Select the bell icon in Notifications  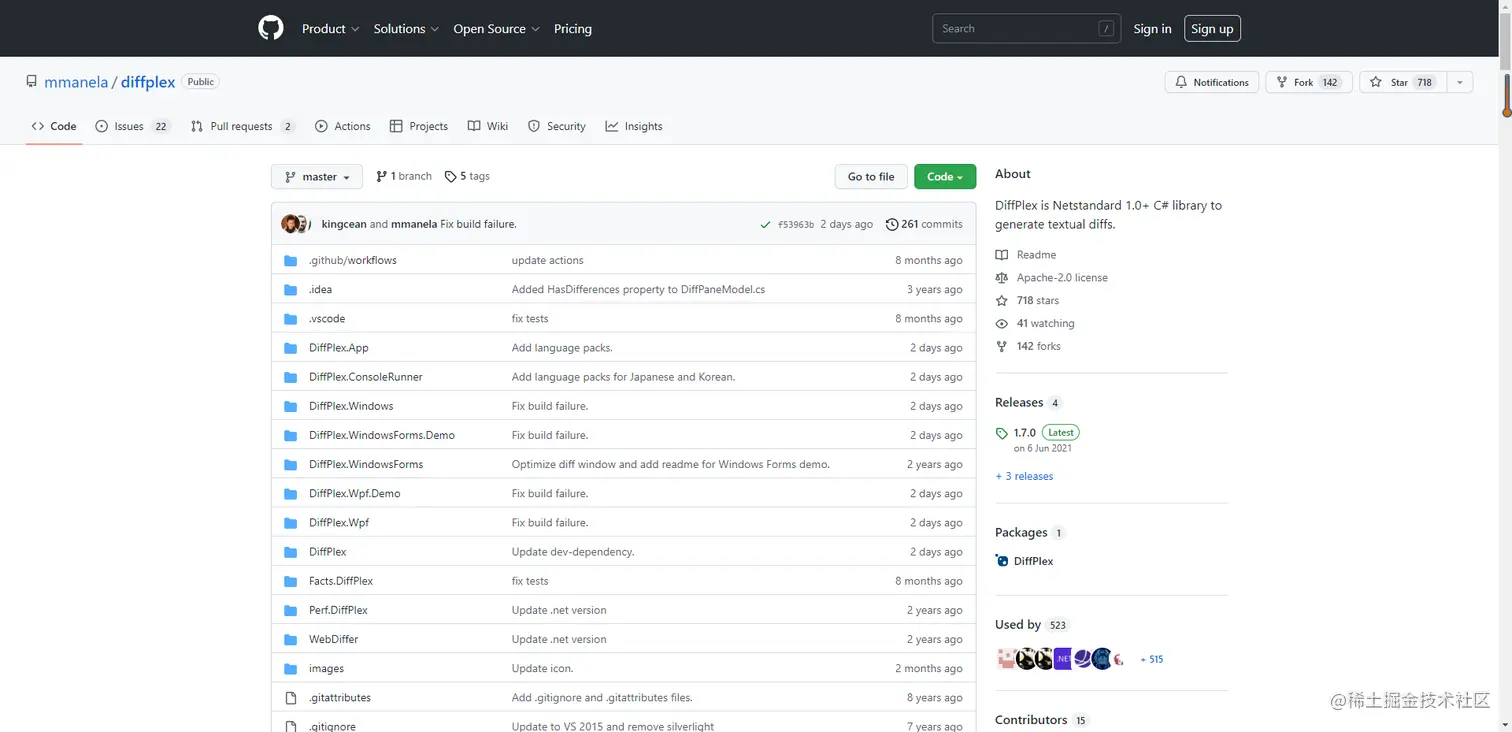pos(1181,82)
